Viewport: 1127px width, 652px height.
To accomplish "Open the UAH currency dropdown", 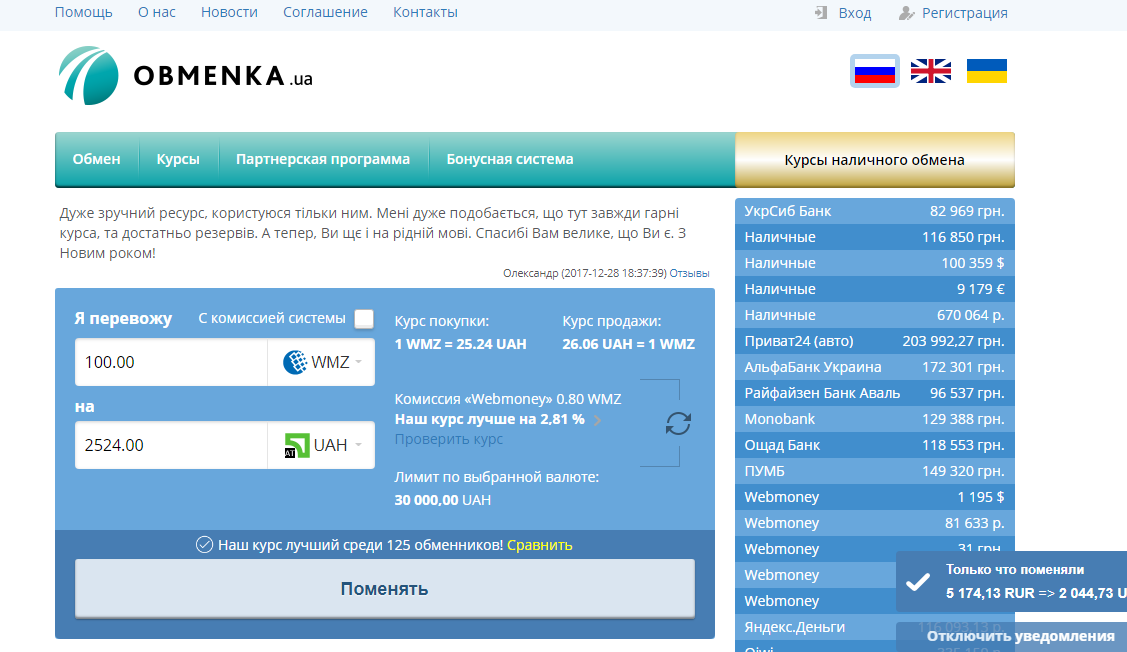I will [360, 444].
